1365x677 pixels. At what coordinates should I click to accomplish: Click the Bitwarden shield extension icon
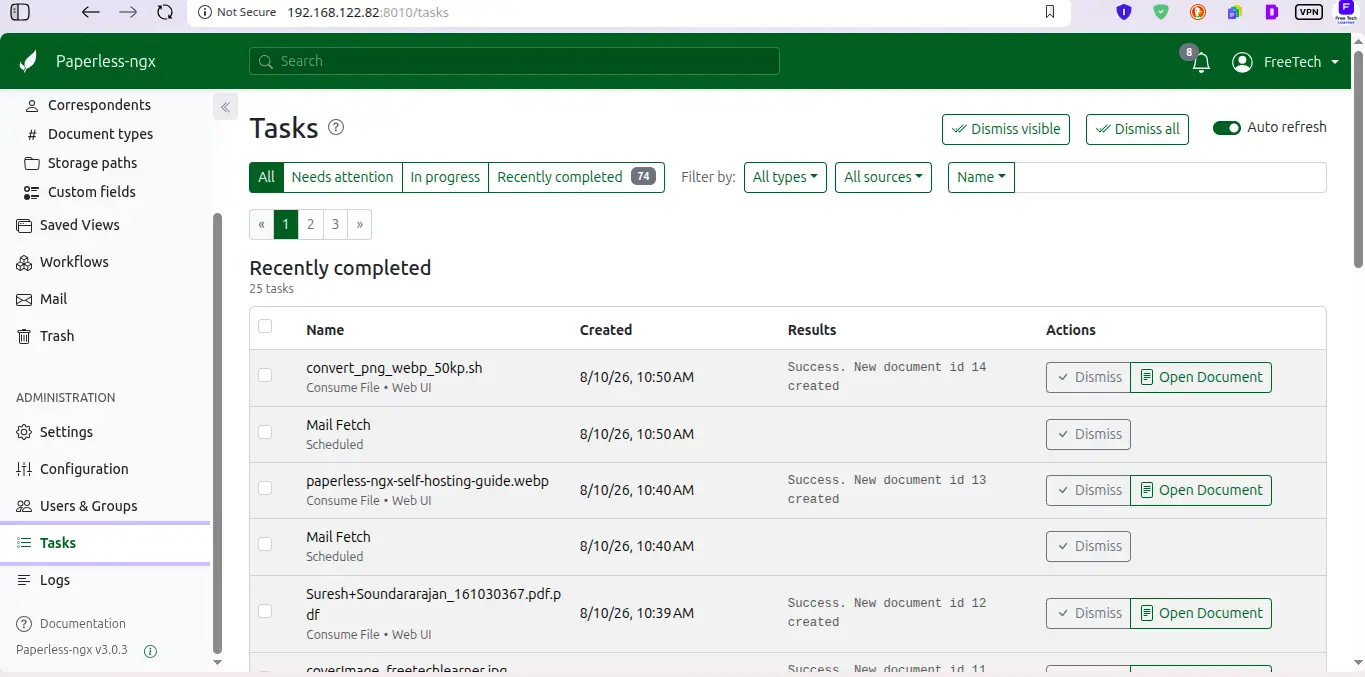tap(1124, 12)
